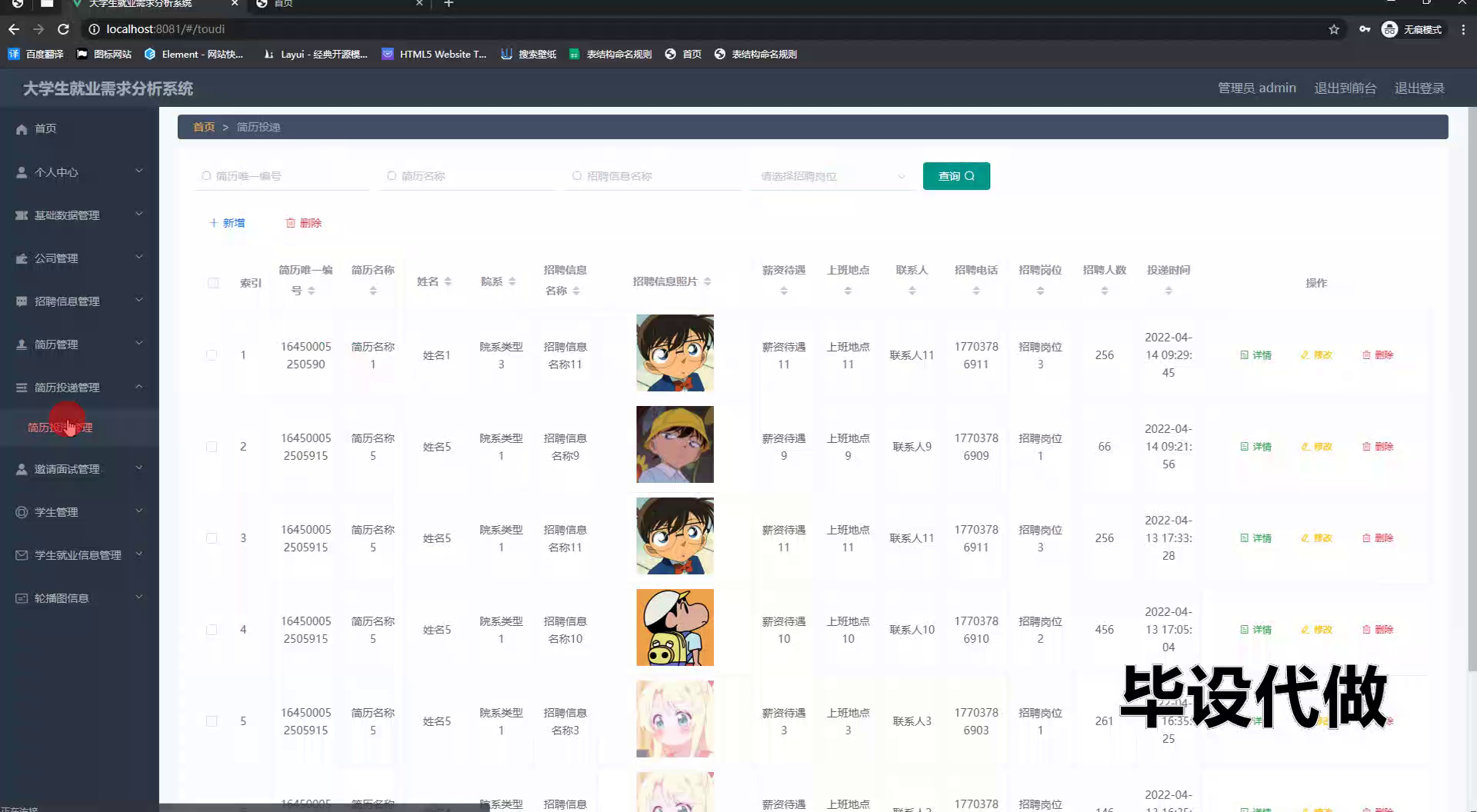Check the row 5 checkbox
1477x812 pixels.
(212, 721)
